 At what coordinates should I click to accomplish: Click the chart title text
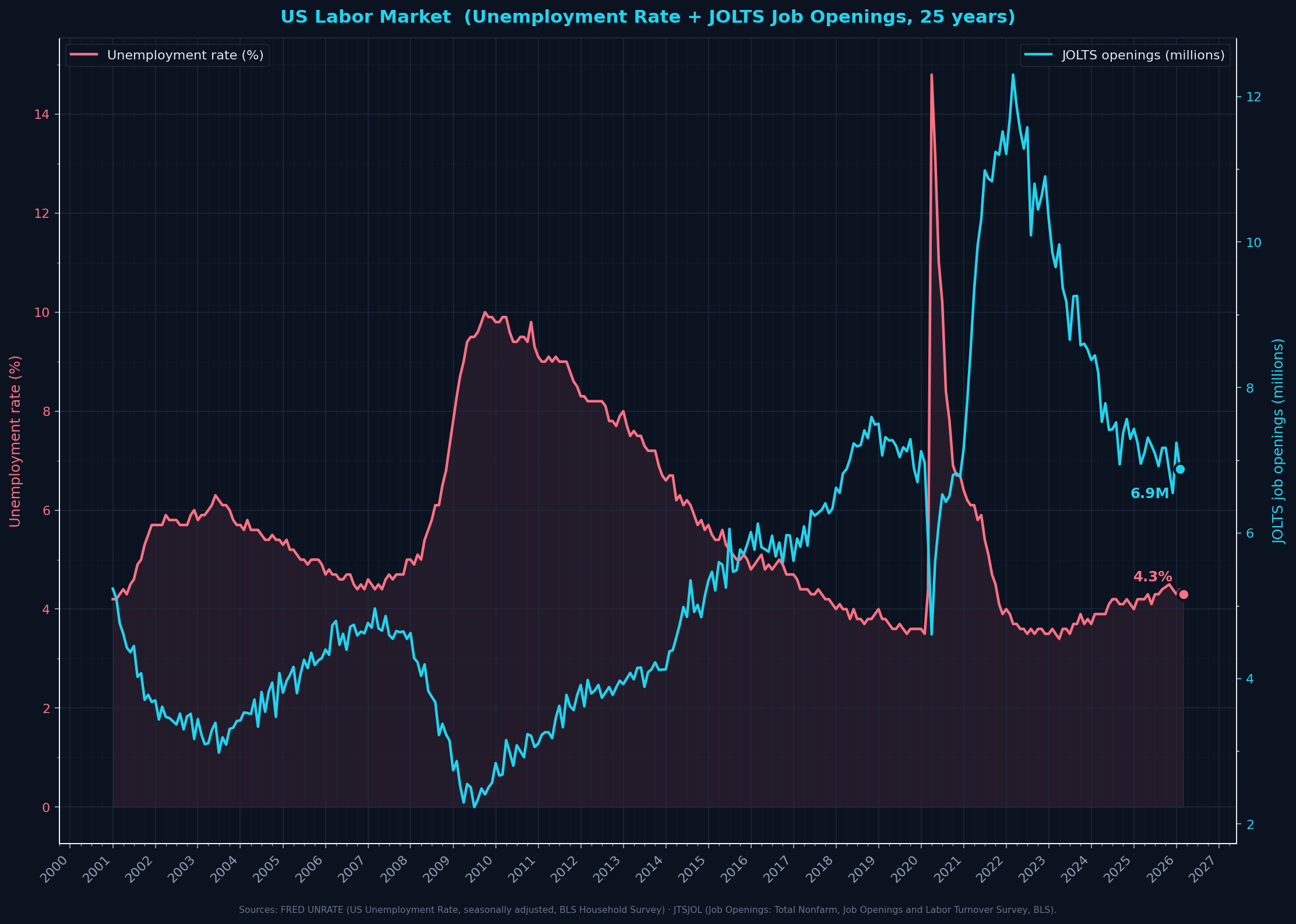click(x=648, y=16)
